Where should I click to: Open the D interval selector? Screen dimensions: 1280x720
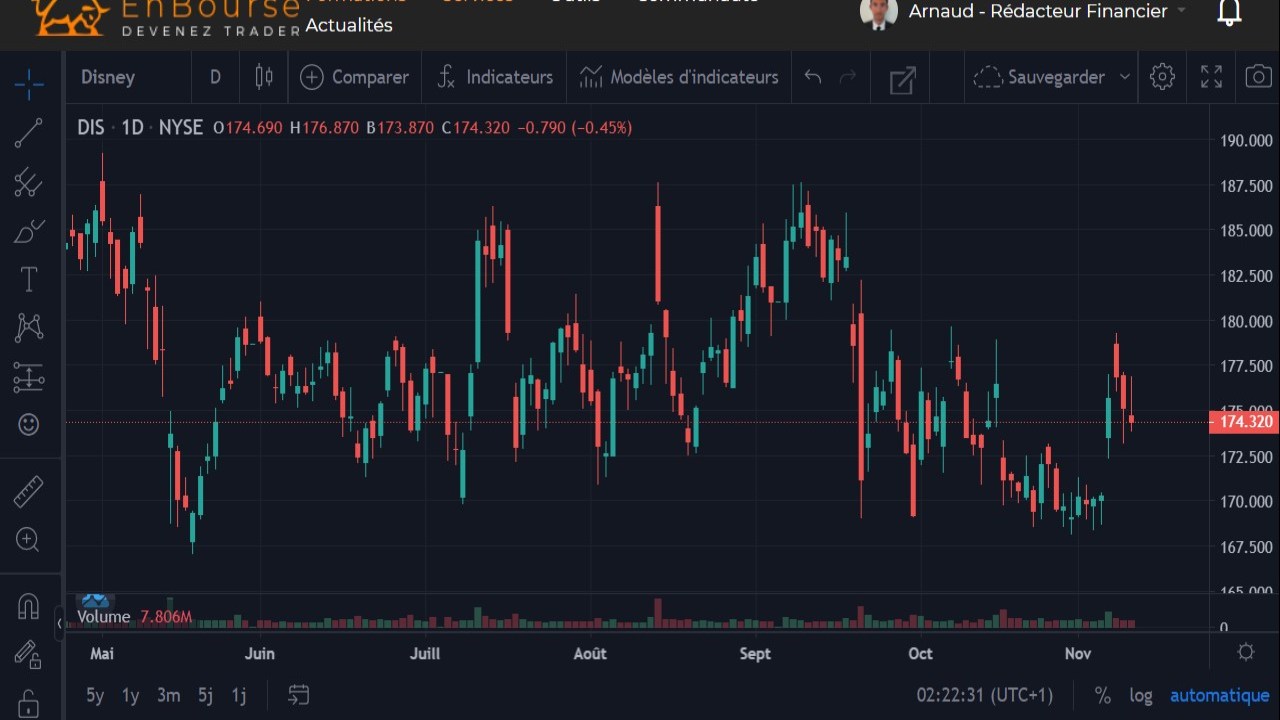216,77
